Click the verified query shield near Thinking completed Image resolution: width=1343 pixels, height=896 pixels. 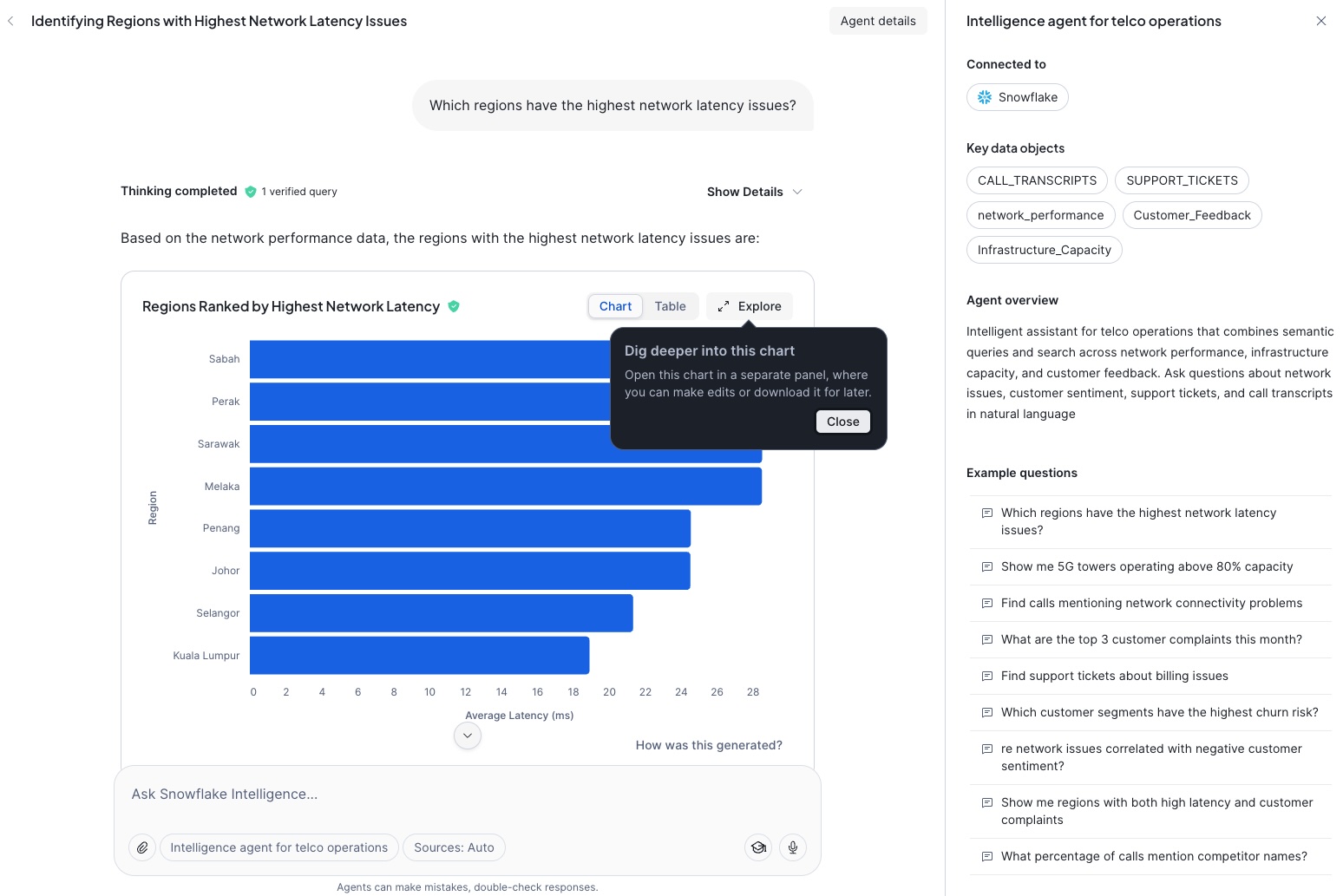(x=251, y=192)
